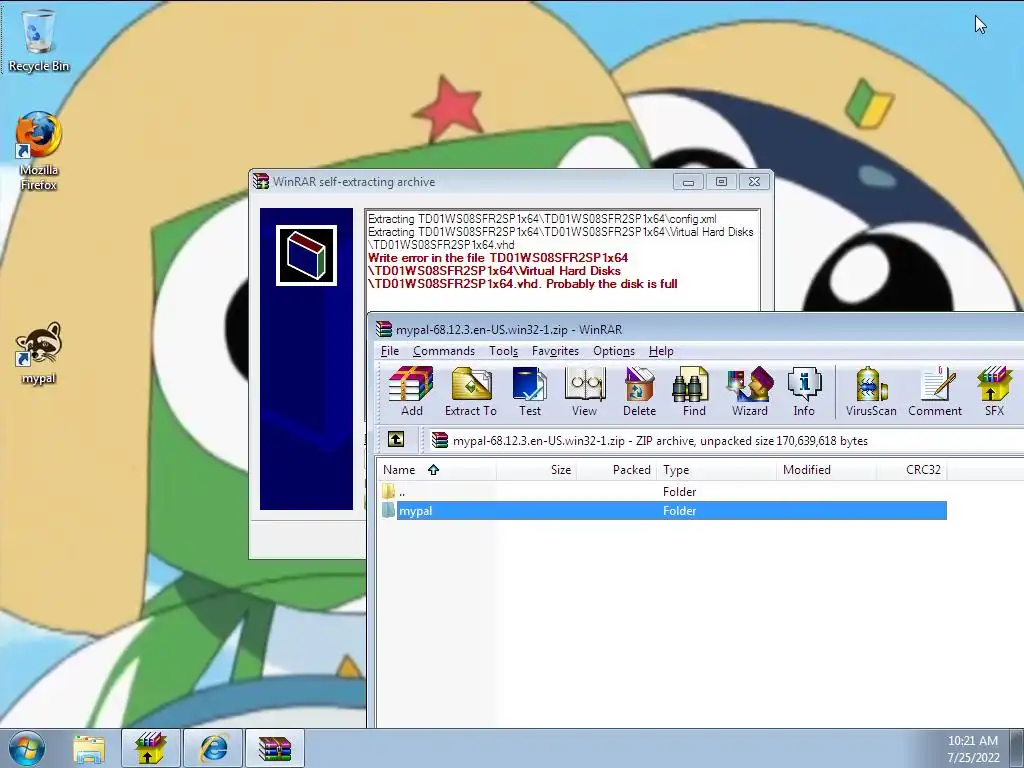
Task: Sort file list by Name column
Action: (436, 470)
